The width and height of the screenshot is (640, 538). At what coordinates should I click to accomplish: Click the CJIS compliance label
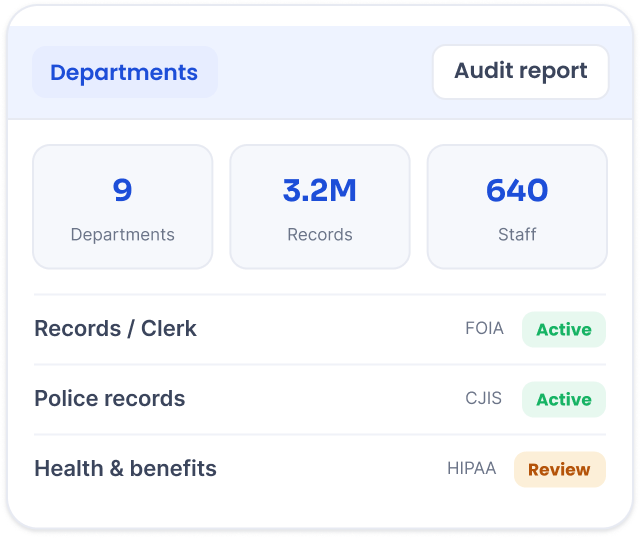484,398
